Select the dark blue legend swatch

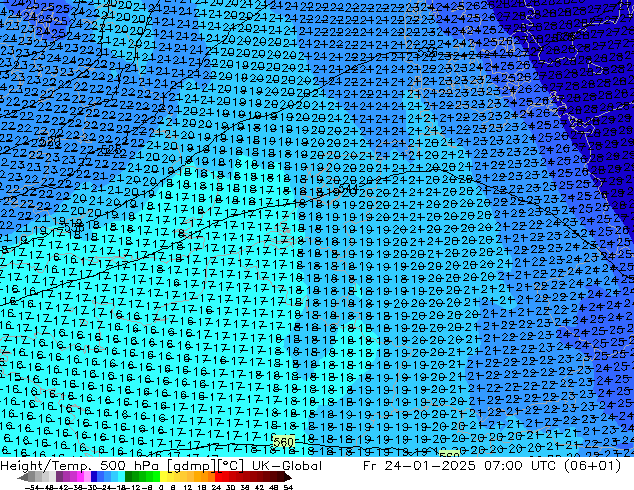(x=94, y=477)
